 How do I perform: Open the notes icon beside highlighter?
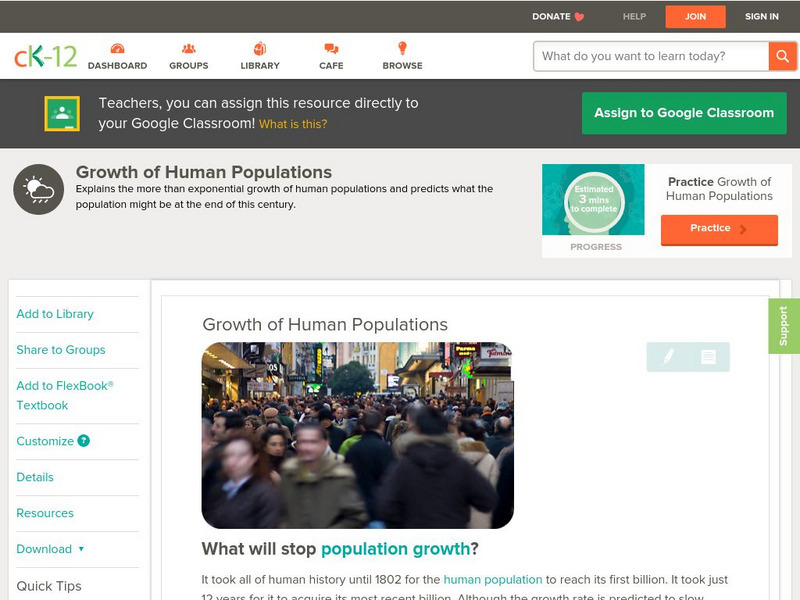tap(708, 356)
